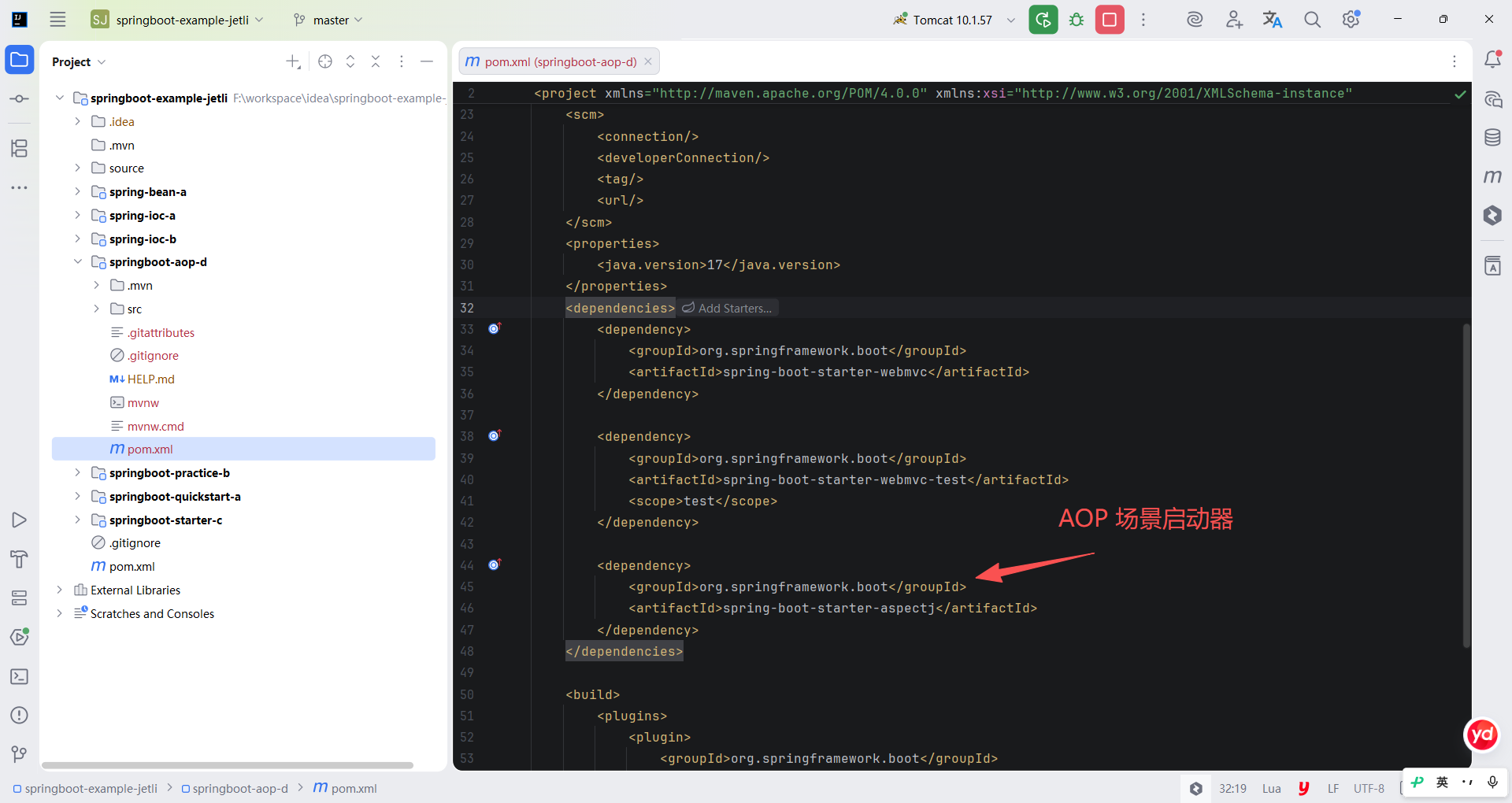Open IDE settings gear icon
This screenshot has width=1512, height=803.
point(1351,20)
